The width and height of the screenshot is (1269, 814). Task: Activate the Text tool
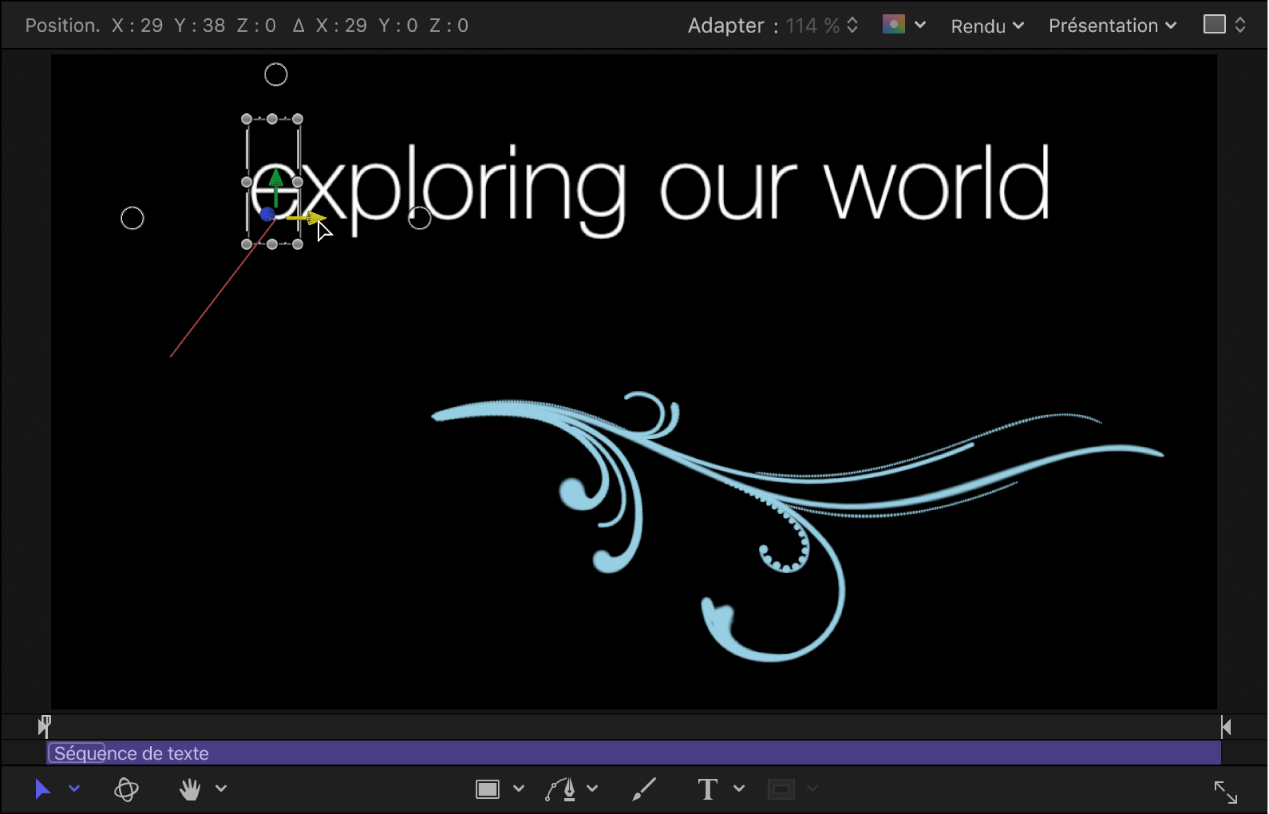tap(708, 790)
